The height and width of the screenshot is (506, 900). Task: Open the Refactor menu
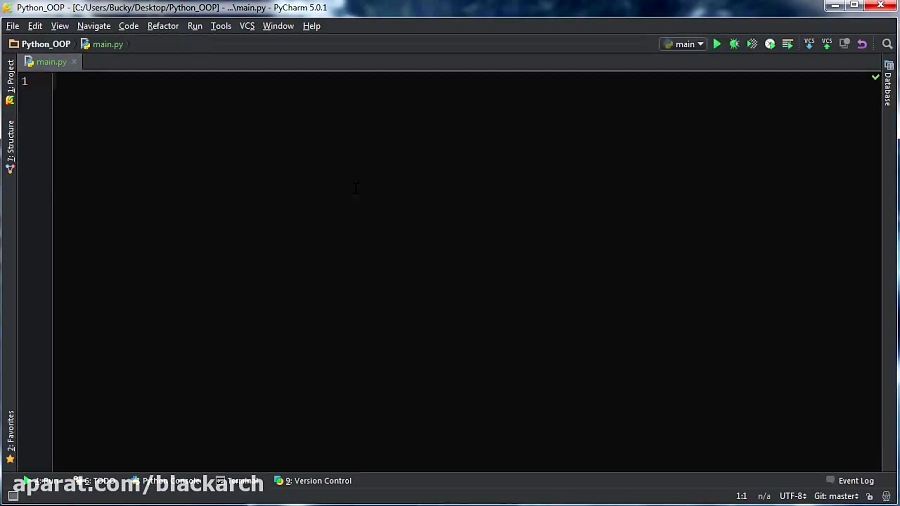(x=163, y=26)
